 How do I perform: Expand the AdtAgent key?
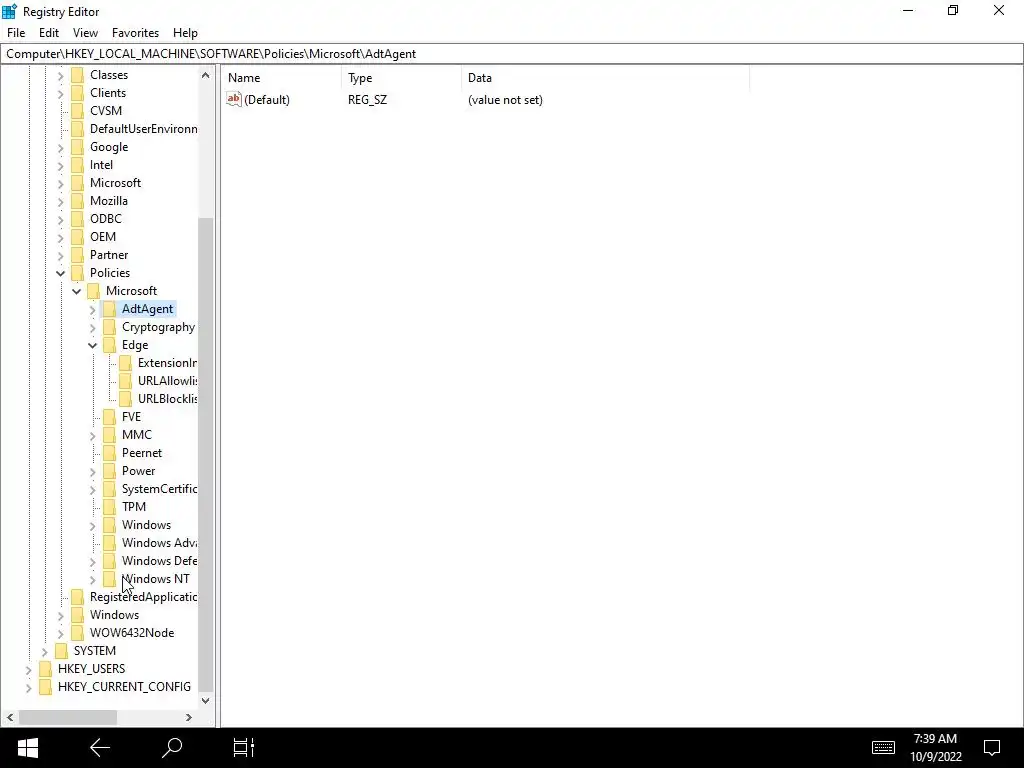tap(92, 310)
